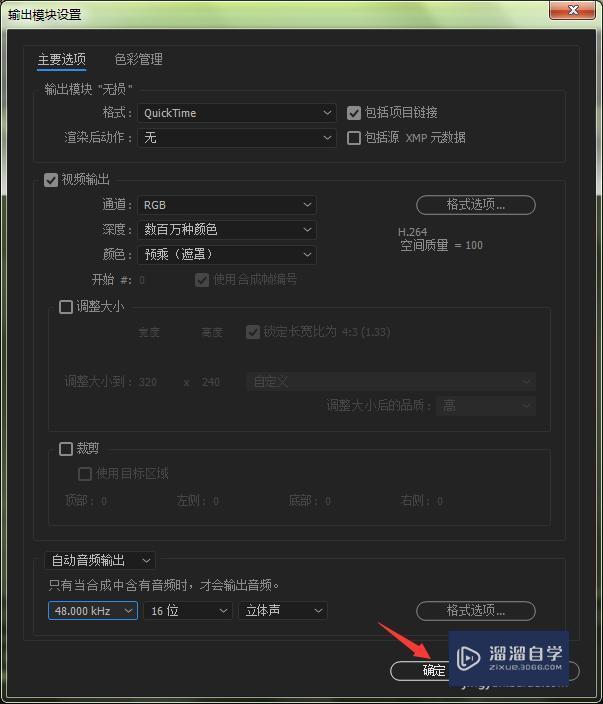Open the 16 位 bit depth dropdown

coord(188,611)
